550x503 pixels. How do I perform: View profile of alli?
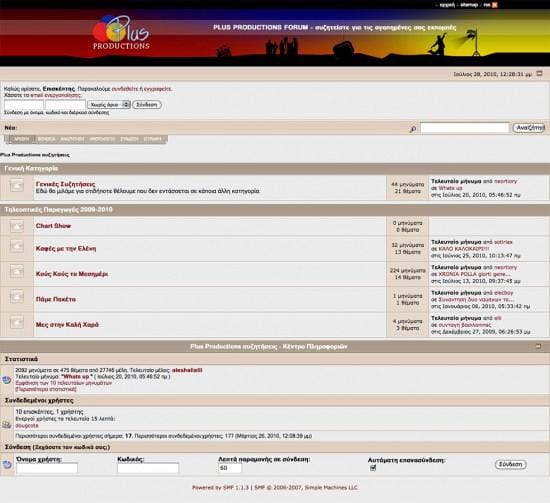point(497,318)
